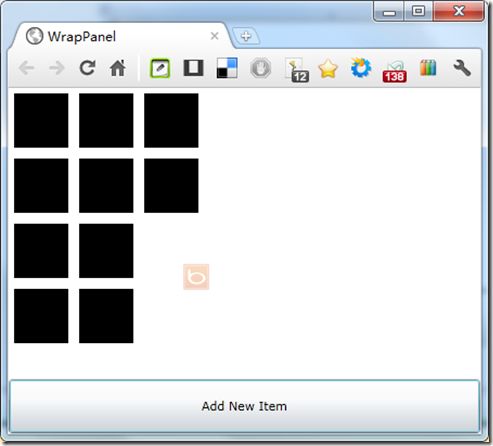Click the colorful books extension icon
The width and height of the screenshot is (493, 446).
[x=428, y=68]
